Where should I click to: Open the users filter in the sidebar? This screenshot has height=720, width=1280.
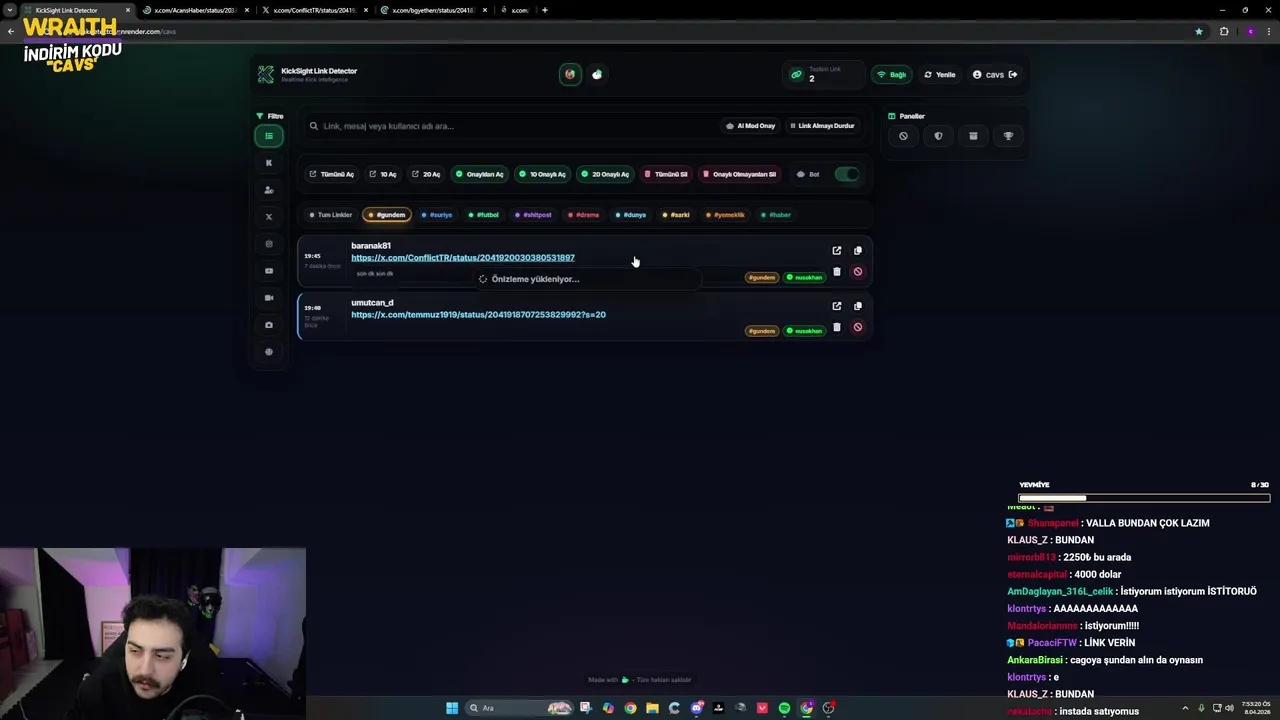[268, 190]
